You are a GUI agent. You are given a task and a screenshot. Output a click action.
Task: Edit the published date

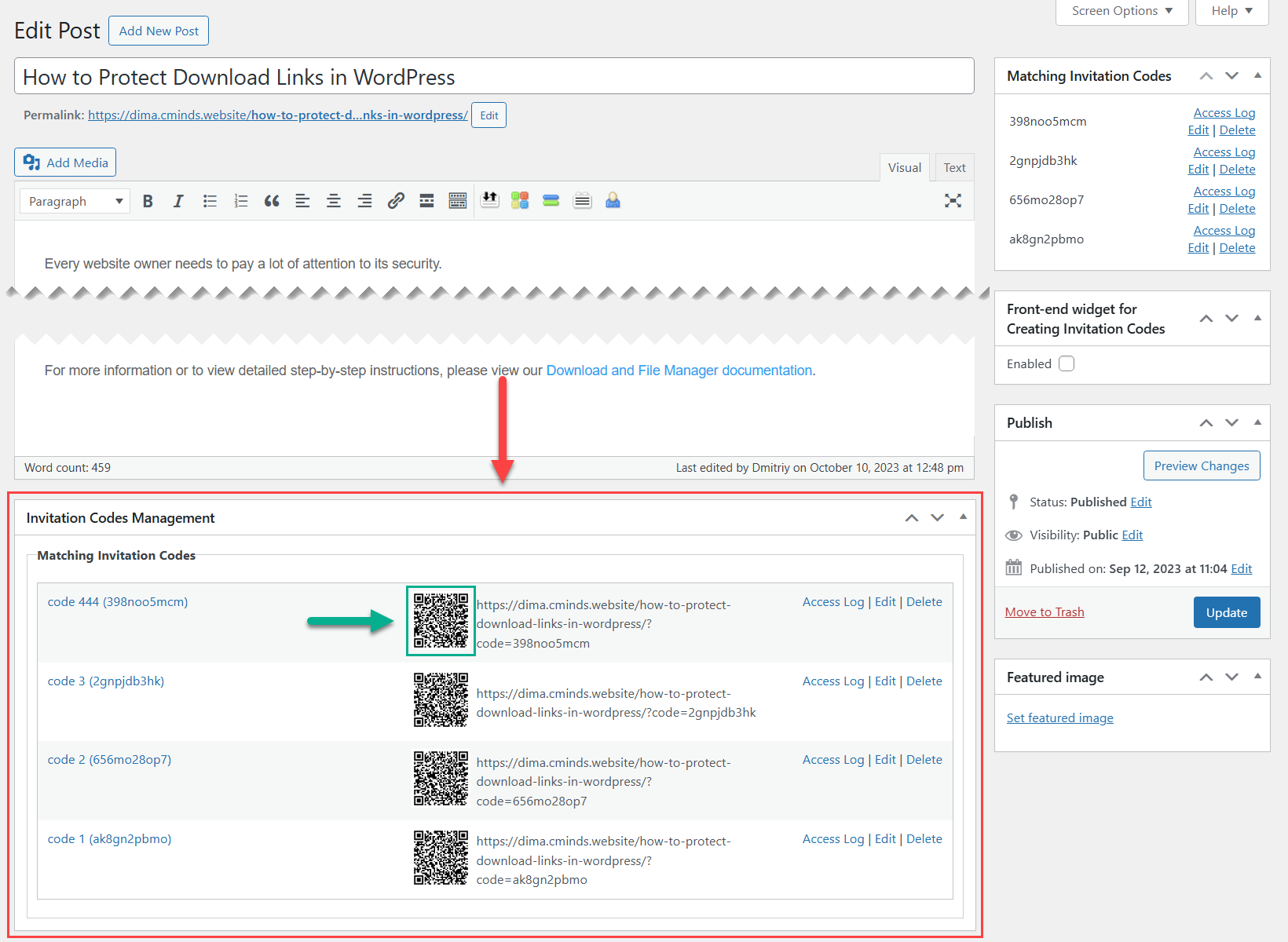coord(1242,569)
